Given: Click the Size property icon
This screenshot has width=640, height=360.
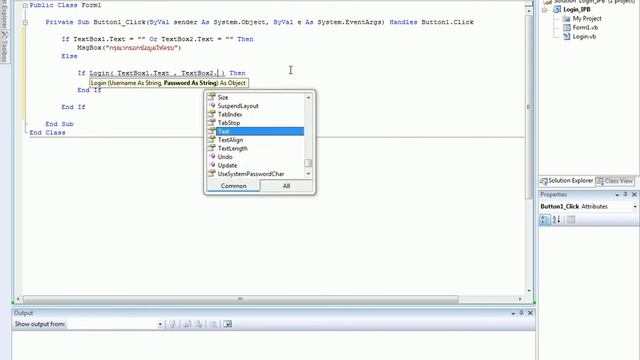Looking at the screenshot, I should 211,97.
